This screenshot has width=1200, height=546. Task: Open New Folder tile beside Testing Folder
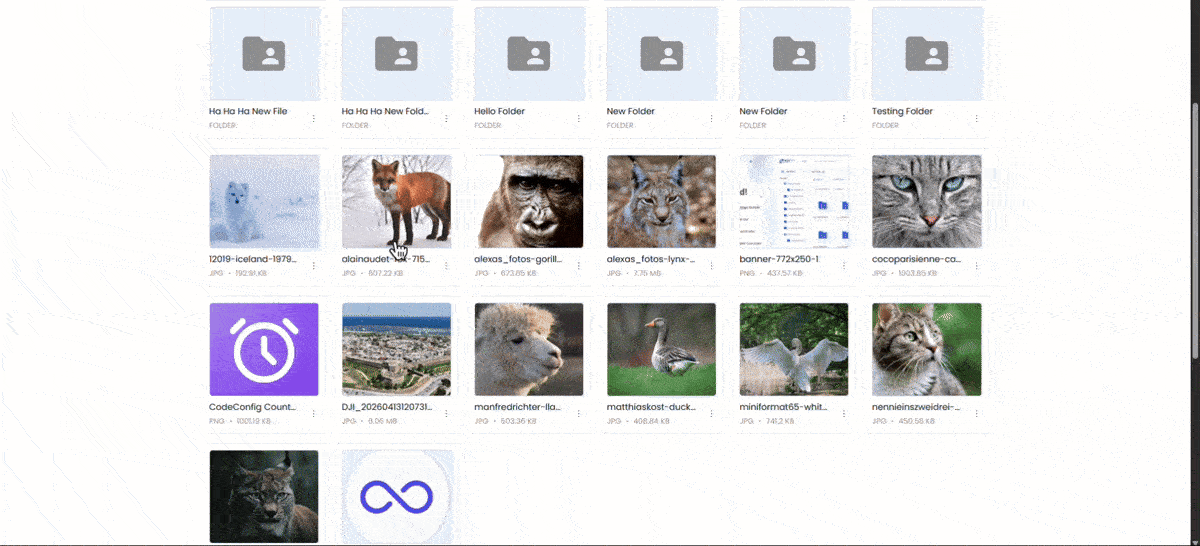tap(794, 53)
